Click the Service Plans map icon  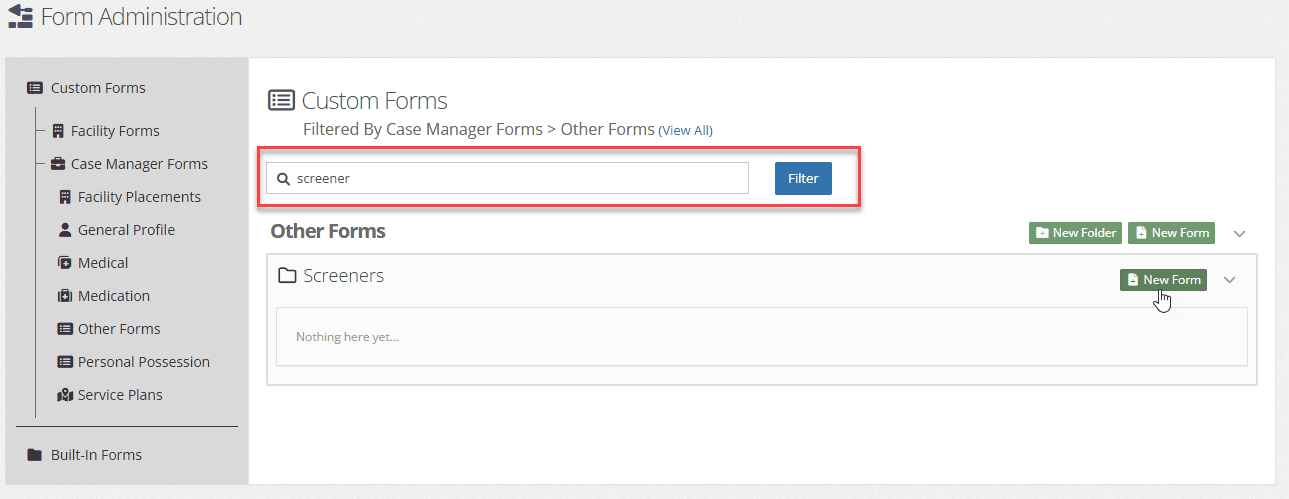pyautogui.click(x=65, y=395)
